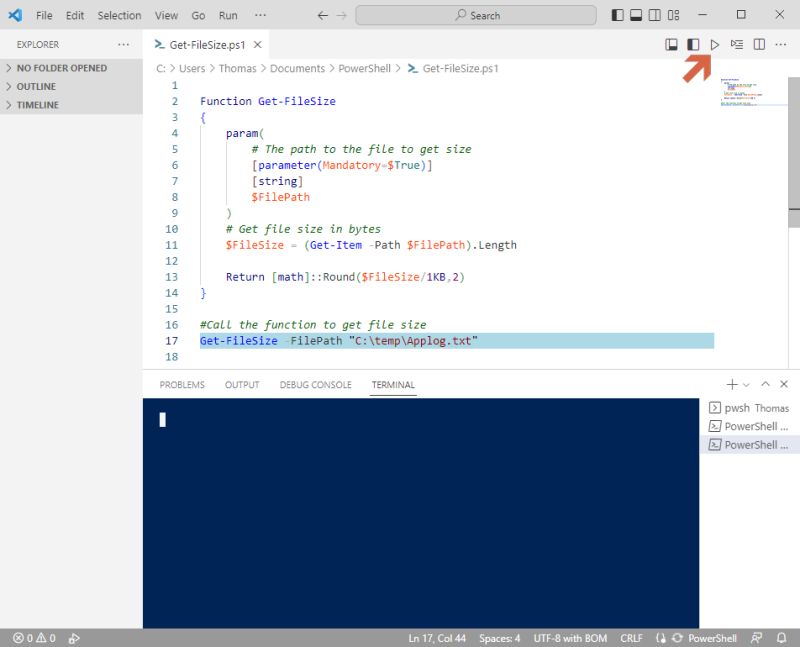
Task: Open notifications bell in status bar
Action: point(783,637)
